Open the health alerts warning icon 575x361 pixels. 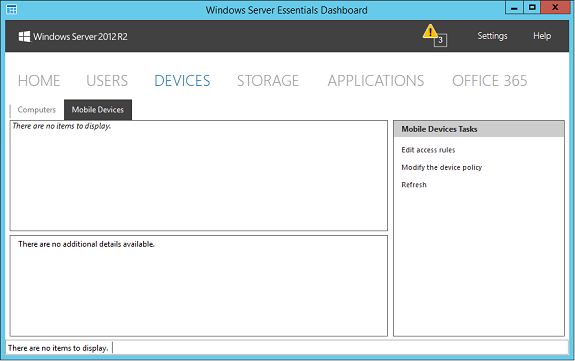(x=430, y=31)
